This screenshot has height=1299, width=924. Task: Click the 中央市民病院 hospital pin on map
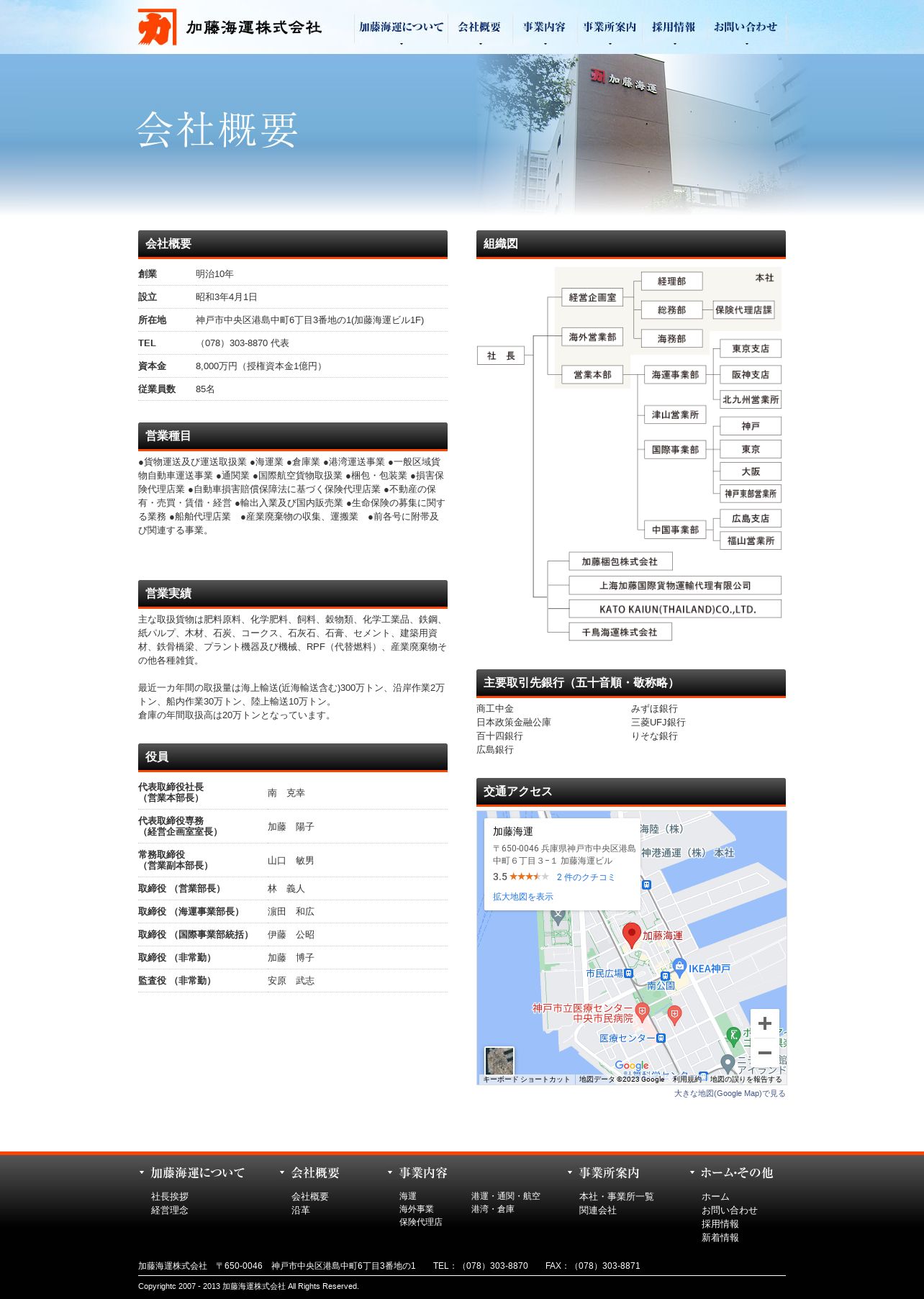pyautogui.click(x=643, y=1012)
